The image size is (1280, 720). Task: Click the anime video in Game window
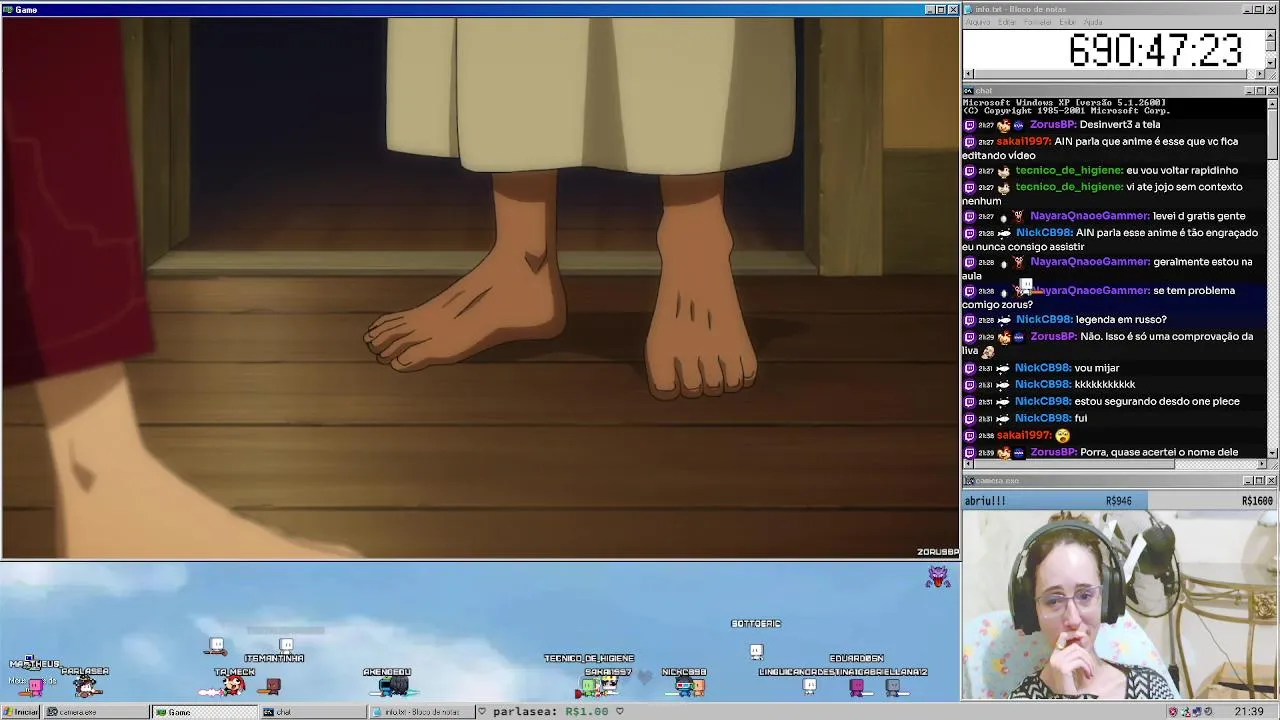coord(480,288)
